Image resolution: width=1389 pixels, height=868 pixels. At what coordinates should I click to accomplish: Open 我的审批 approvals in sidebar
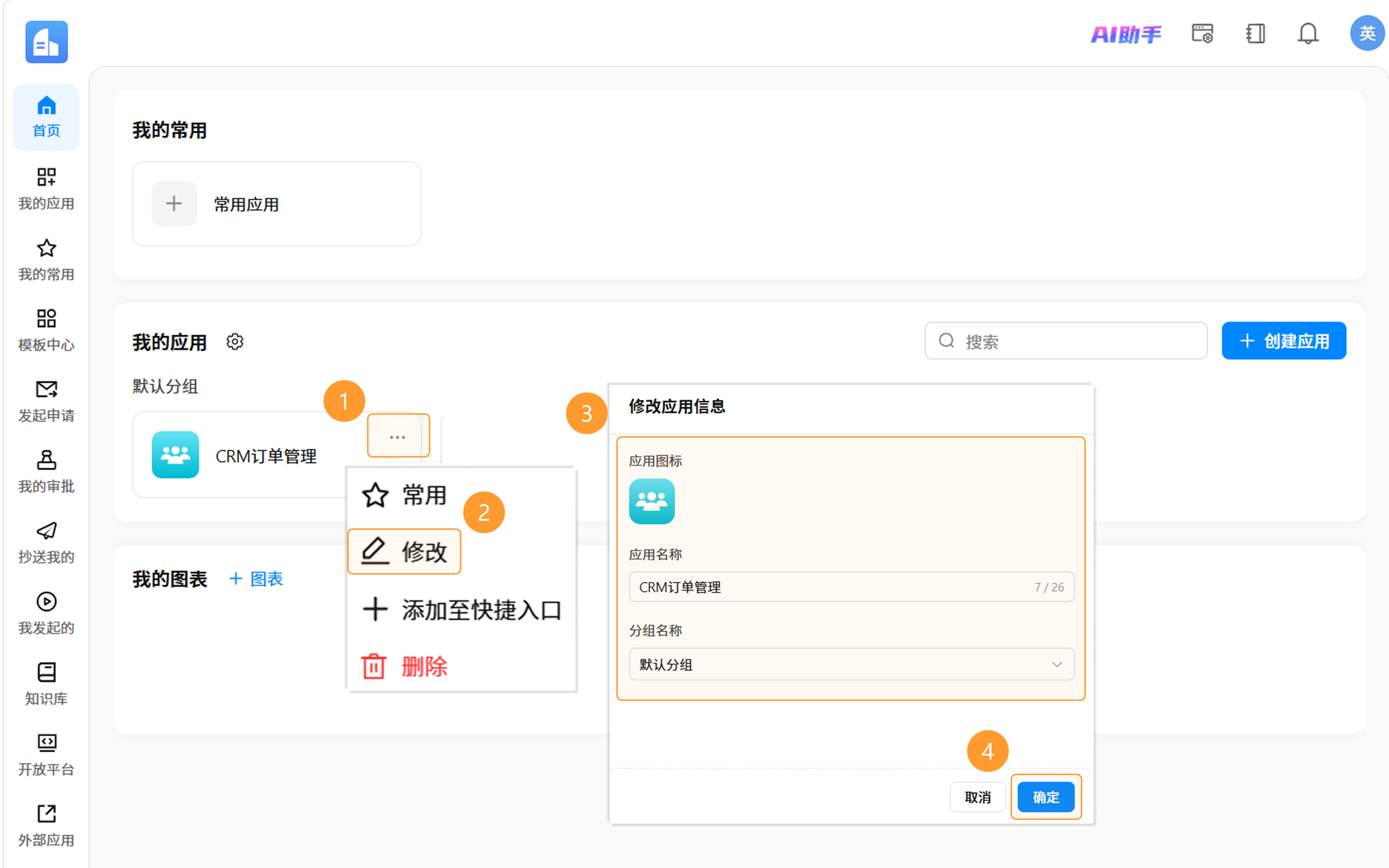point(47,471)
